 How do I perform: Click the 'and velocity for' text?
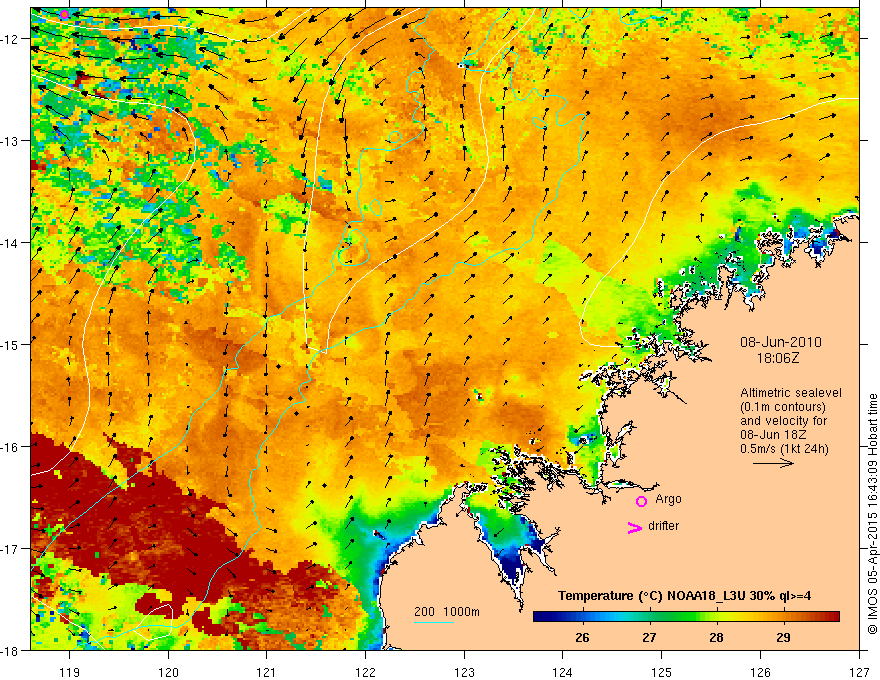[783, 420]
